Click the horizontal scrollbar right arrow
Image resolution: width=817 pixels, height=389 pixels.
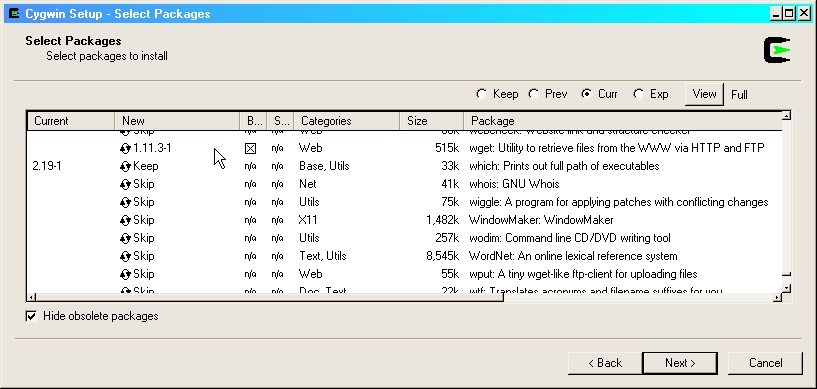(777, 297)
